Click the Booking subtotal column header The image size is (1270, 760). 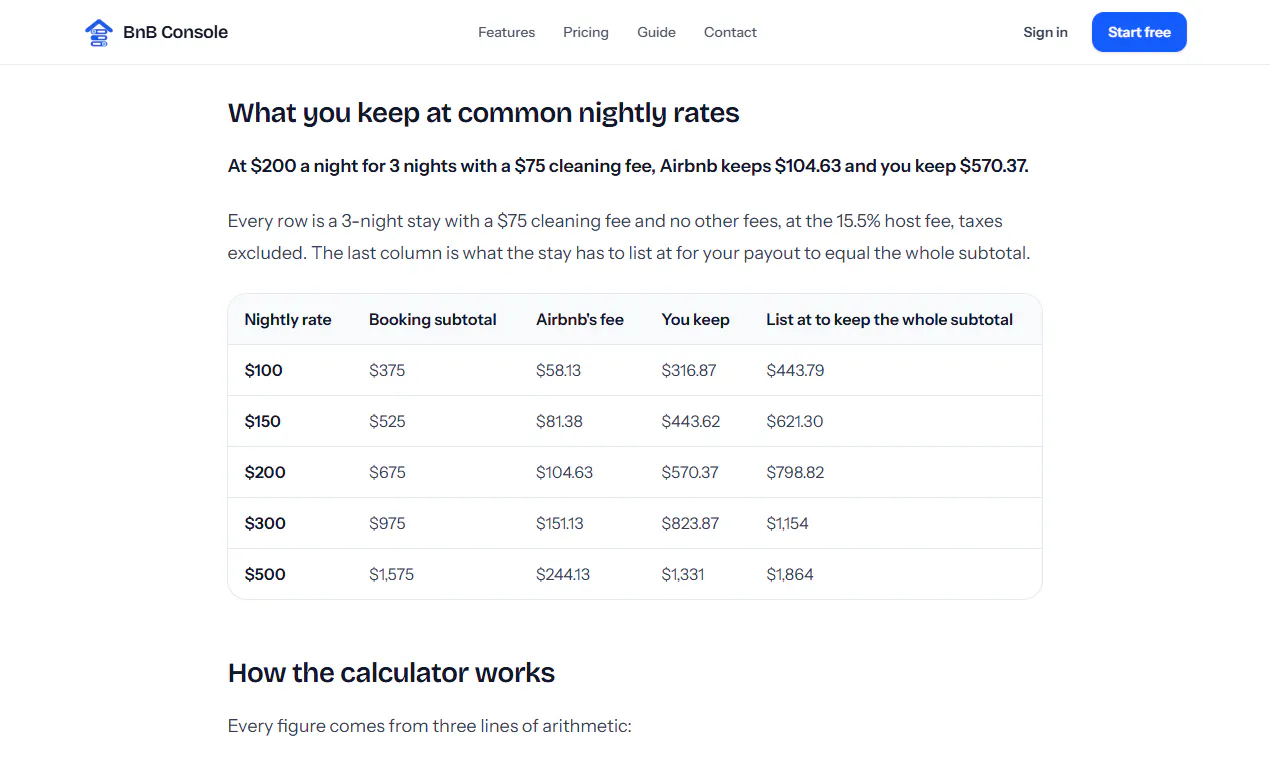433,320
